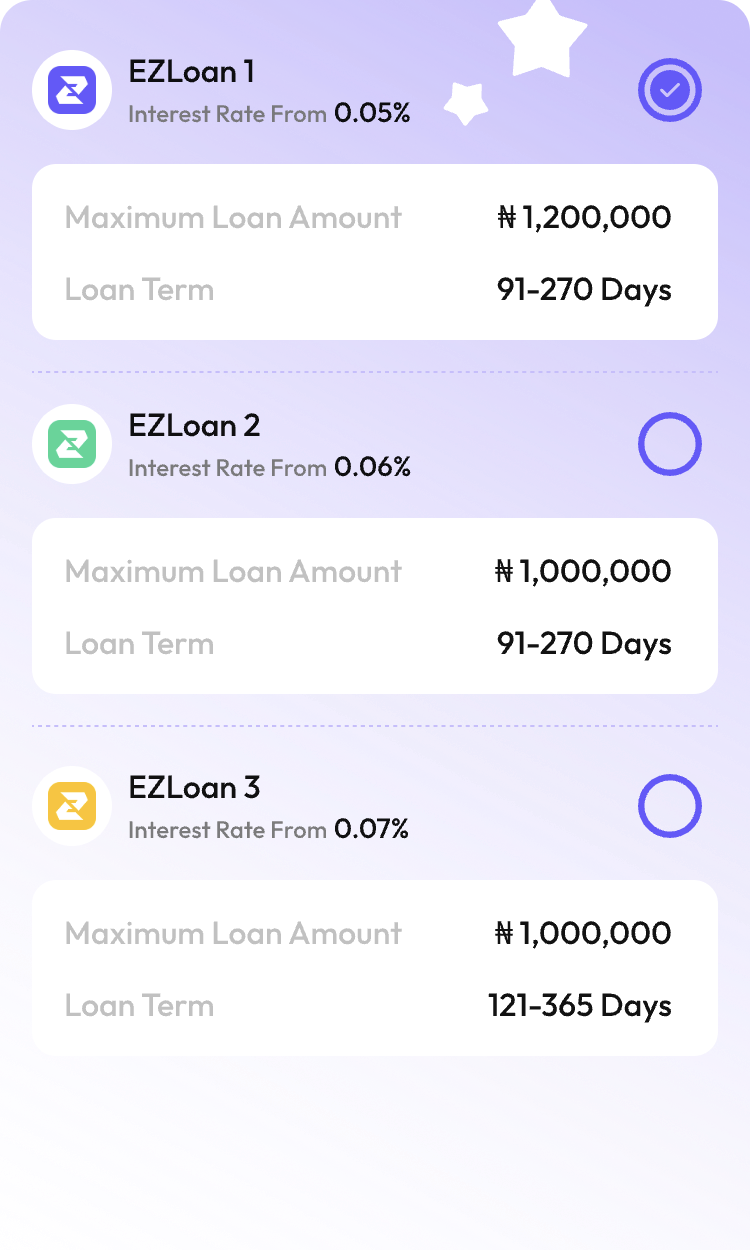Click the 0.06% interest rate text
The height and width of the screenshot is (1250, 750).
click(x=372, y=467)
